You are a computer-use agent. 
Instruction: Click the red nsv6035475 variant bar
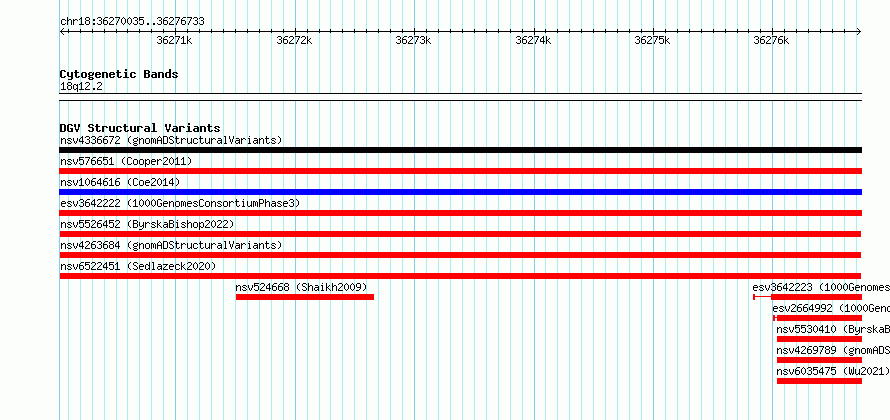tap(819, 381)
